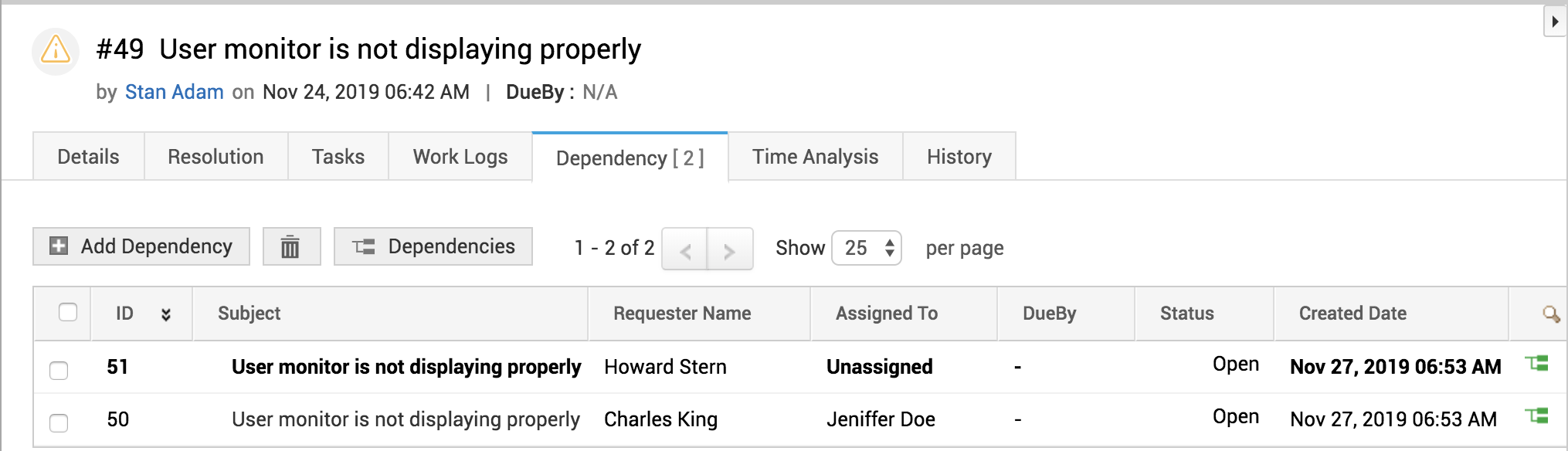Switch to the Time Analysis tab

coord(815,157)
